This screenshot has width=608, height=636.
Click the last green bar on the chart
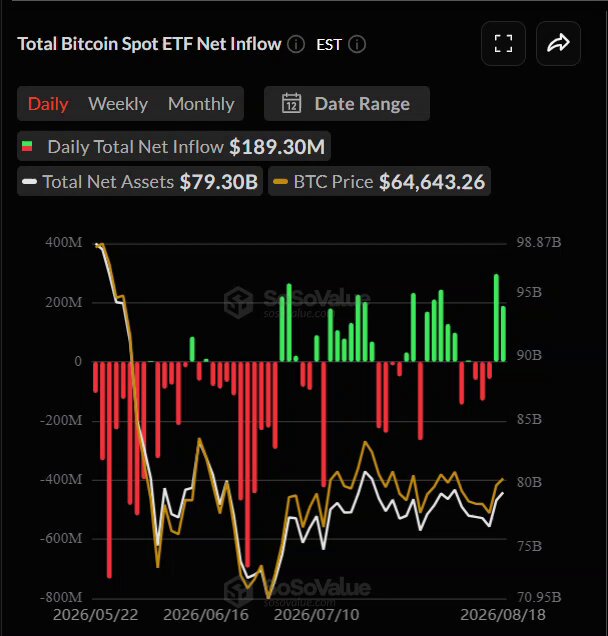[503, 334]
